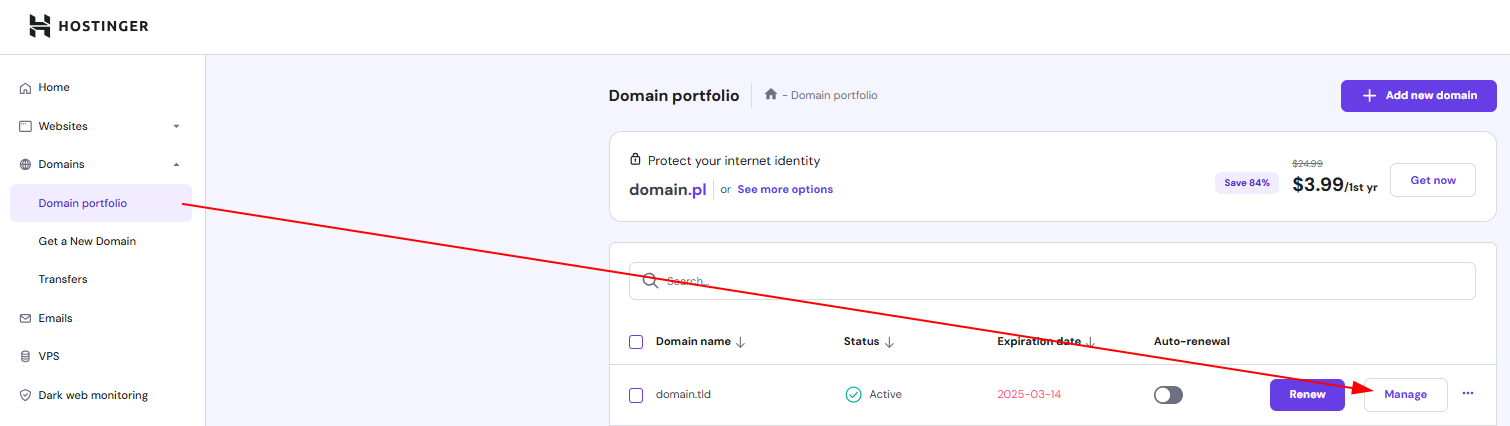Screen dimensions: 1510x426
Task: Expand the Websites menu arrow
Action: (176, 127)
